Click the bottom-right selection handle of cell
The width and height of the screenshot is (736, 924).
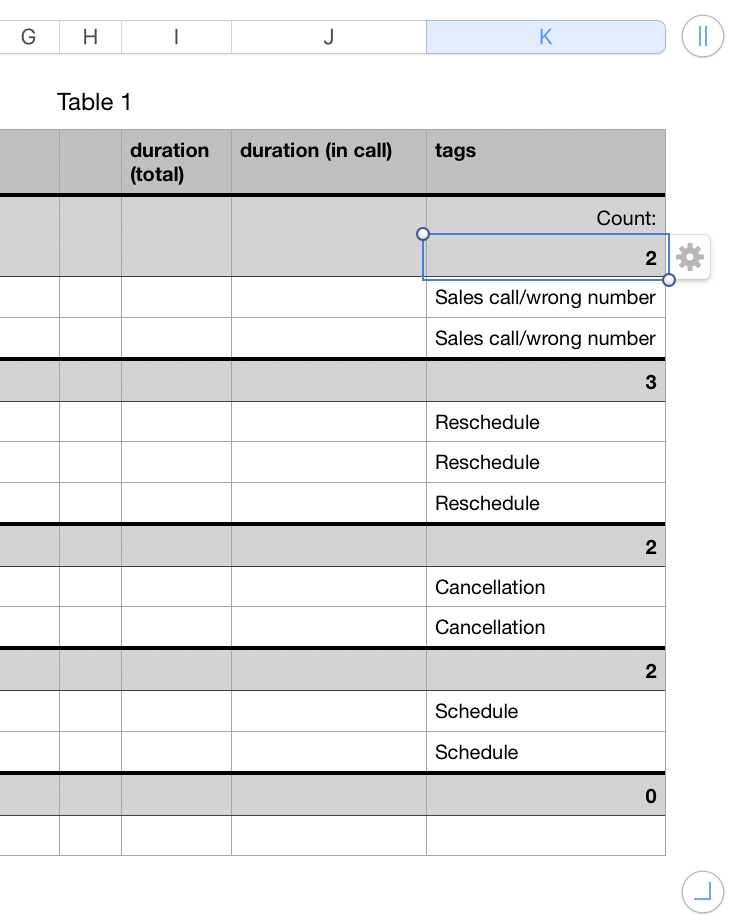pyautogui.click(x=669, y=280)
